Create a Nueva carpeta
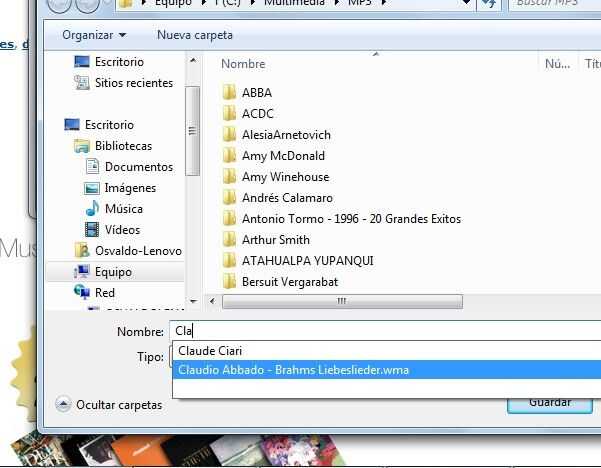This screenshot has height=468, width=601. pos(195,35)
